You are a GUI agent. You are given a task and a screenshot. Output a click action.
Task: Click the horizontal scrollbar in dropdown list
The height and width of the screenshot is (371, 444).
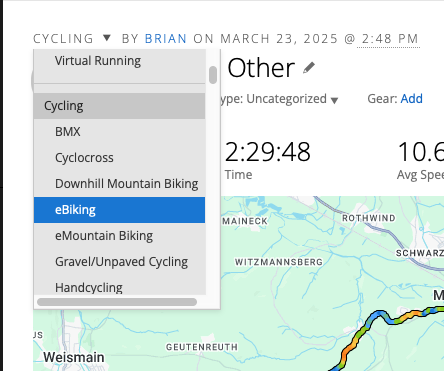coord(117,302)
